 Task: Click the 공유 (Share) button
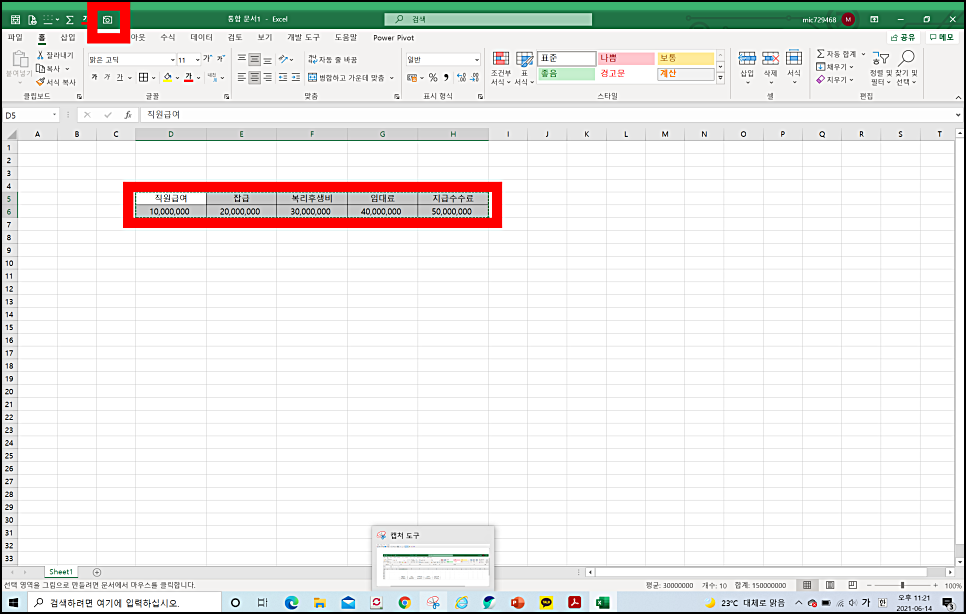[903, 38]
